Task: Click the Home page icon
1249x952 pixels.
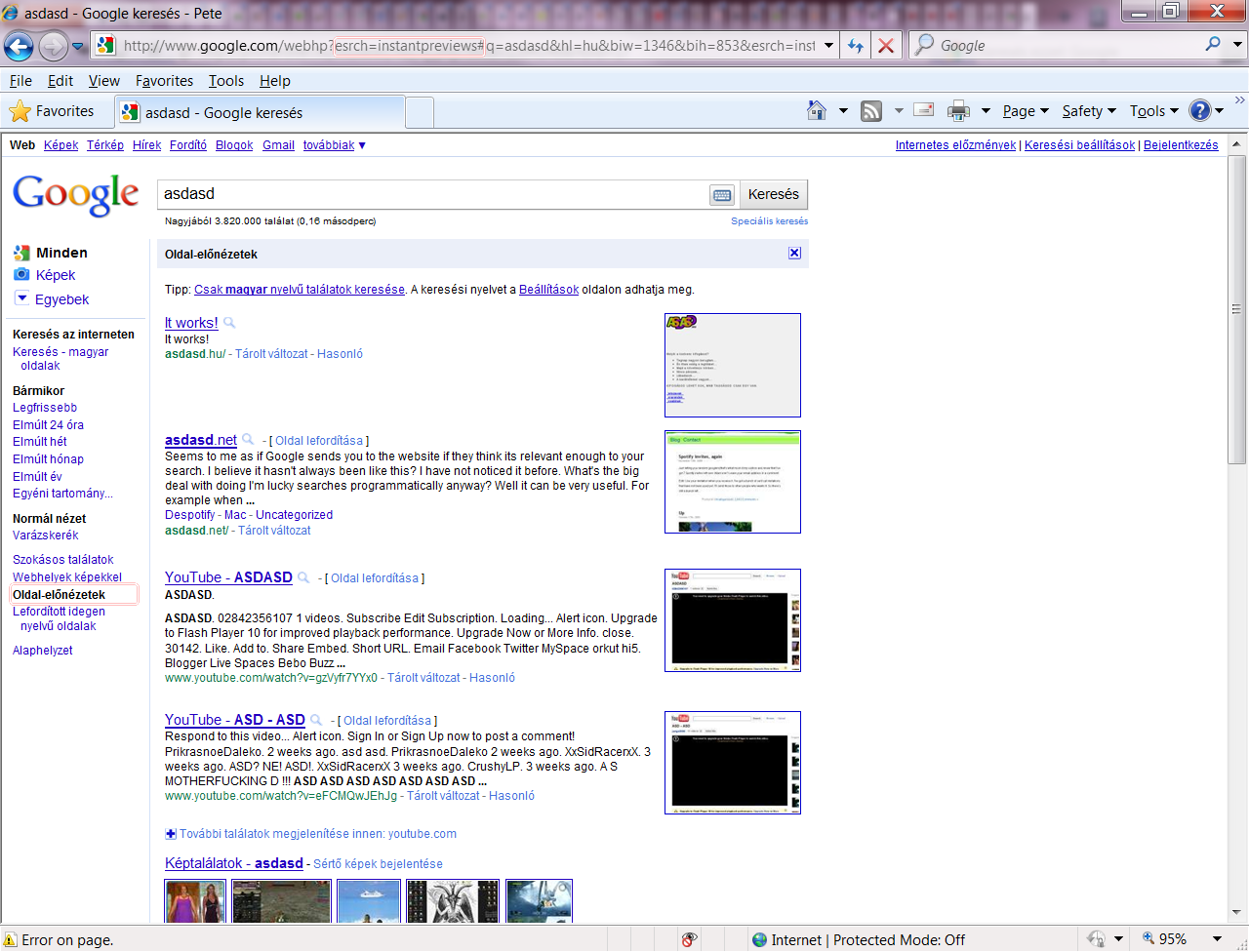Action: point(817,110)
